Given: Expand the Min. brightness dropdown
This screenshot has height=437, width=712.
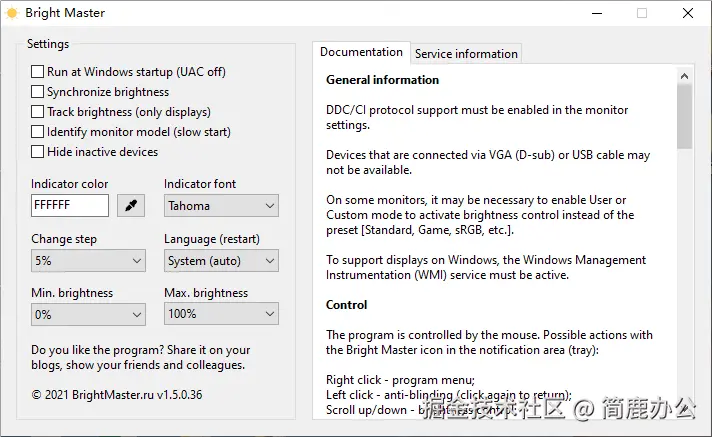Looking at the screenshot, I should tap(88, 314).
